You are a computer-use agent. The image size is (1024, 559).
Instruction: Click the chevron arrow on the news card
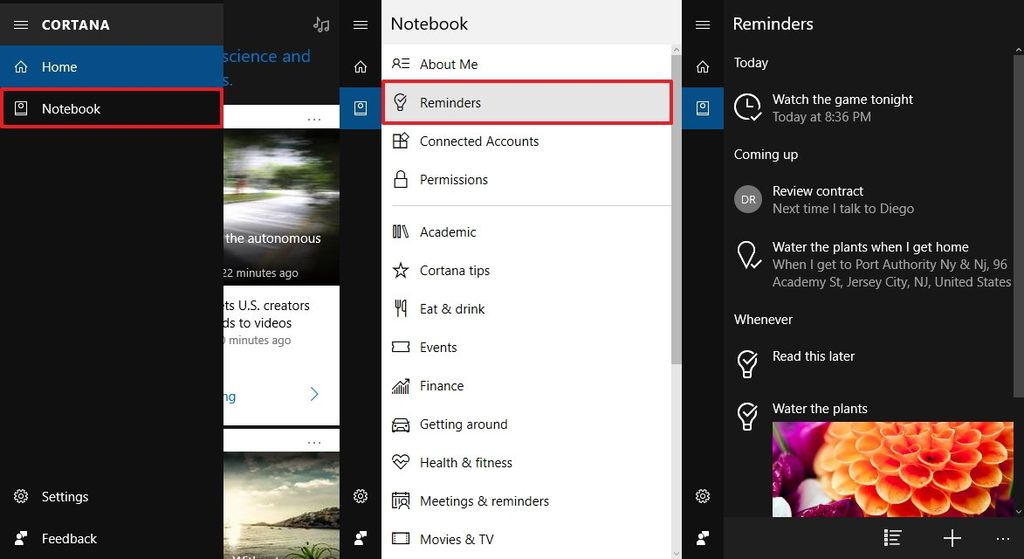coord(314,394)
